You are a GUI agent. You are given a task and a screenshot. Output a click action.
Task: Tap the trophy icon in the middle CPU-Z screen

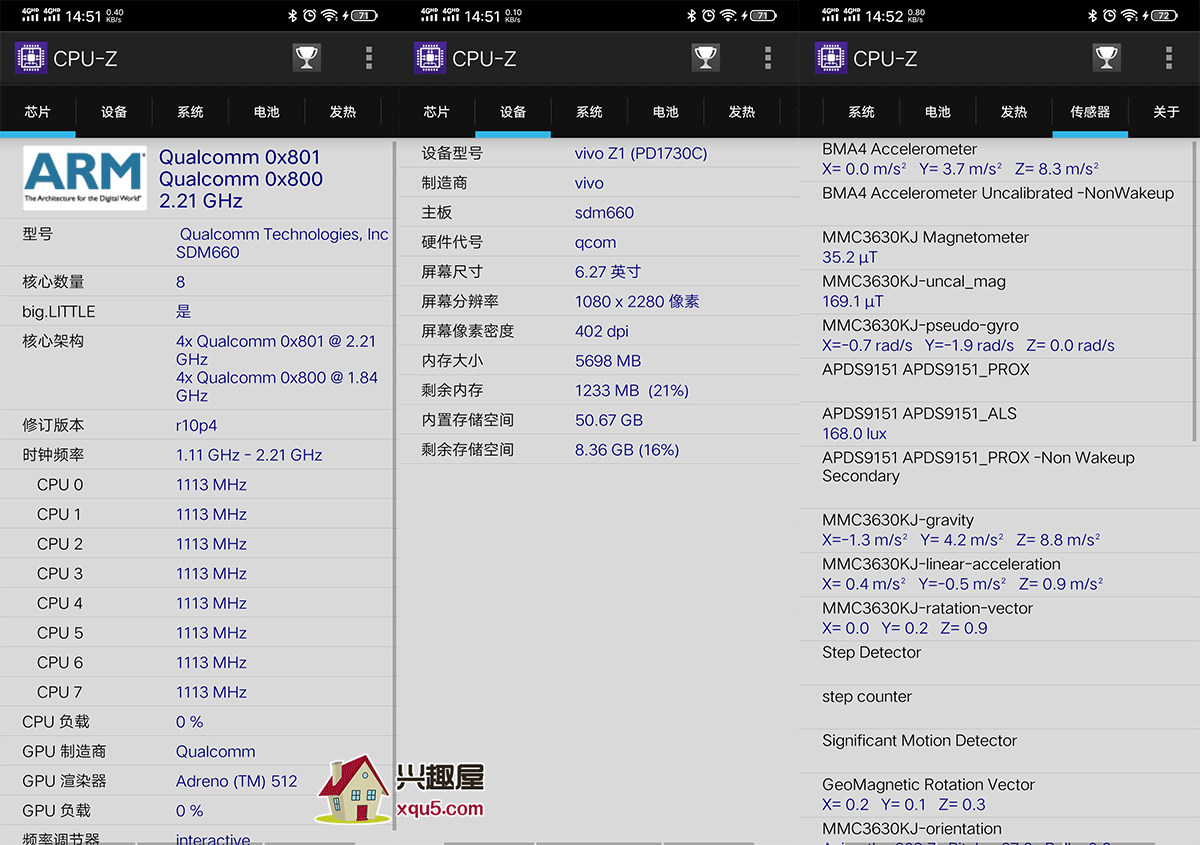(706, 58)
